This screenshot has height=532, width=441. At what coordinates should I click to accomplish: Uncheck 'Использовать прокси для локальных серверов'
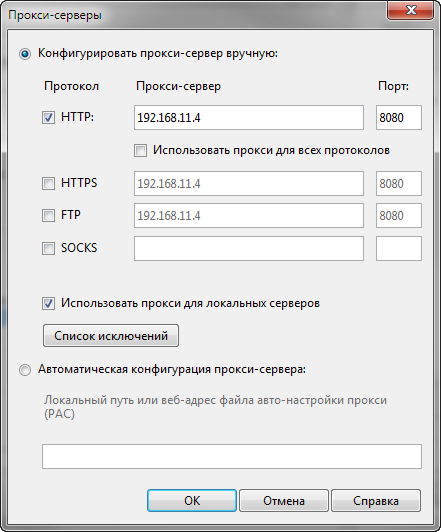pos(48,303)
